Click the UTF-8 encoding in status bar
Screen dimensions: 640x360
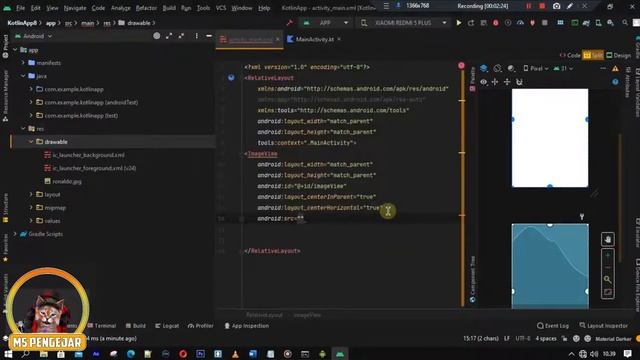tap(523, 338)
